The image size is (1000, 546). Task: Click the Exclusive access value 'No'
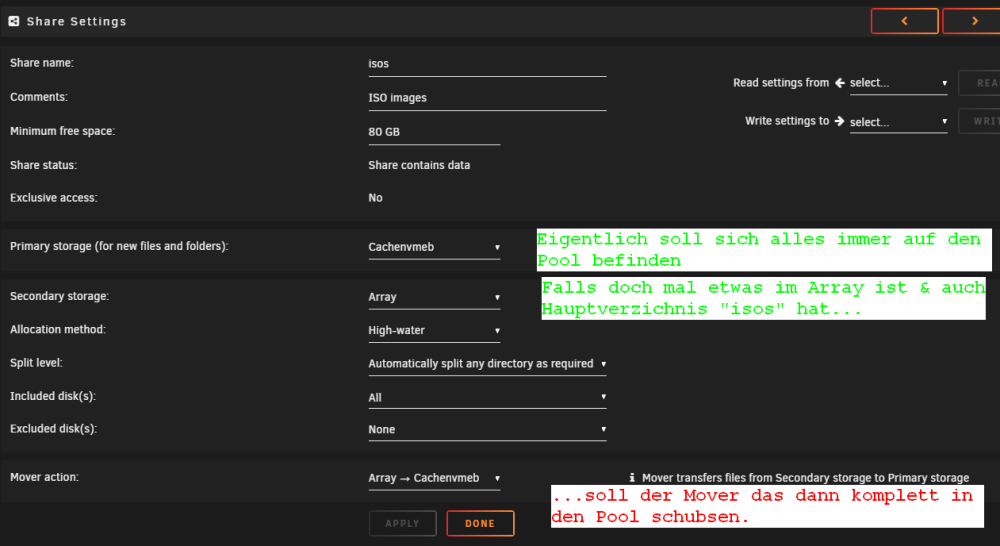[375, 198]
